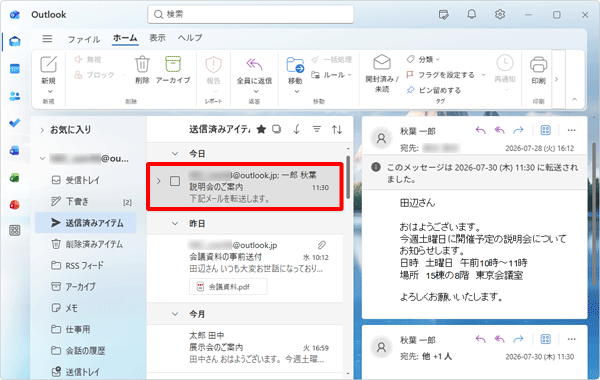600x380 pixels.
Task: Open the ヘルプ tab
Action: 190,38
